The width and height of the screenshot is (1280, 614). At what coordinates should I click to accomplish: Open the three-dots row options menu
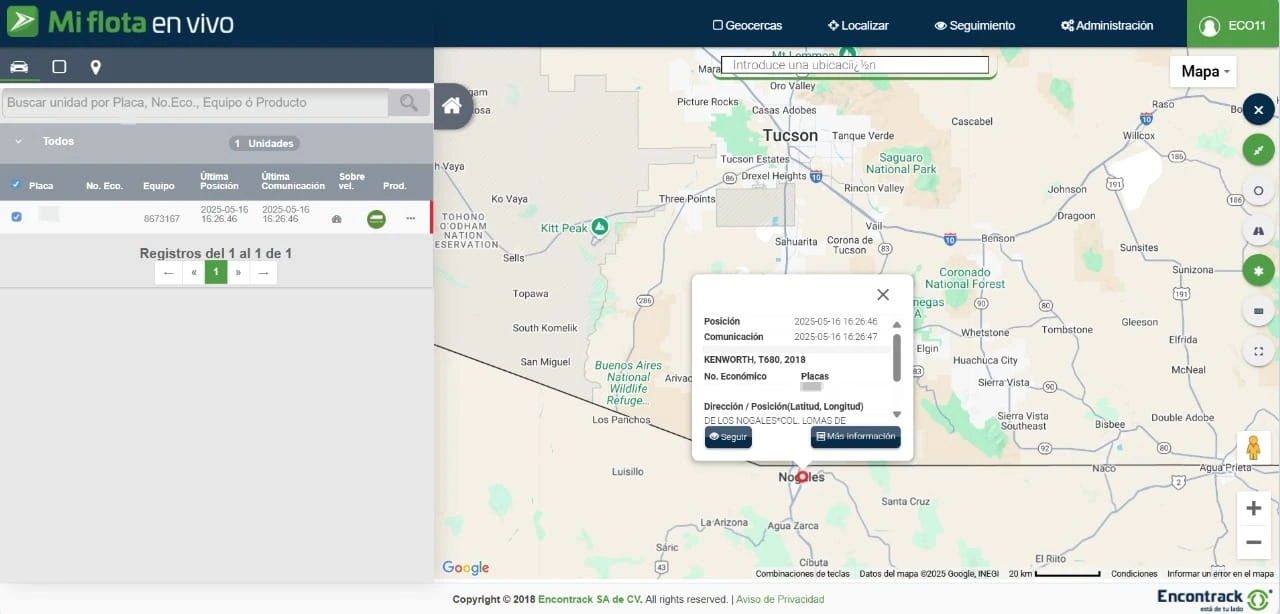click(410, 218)
